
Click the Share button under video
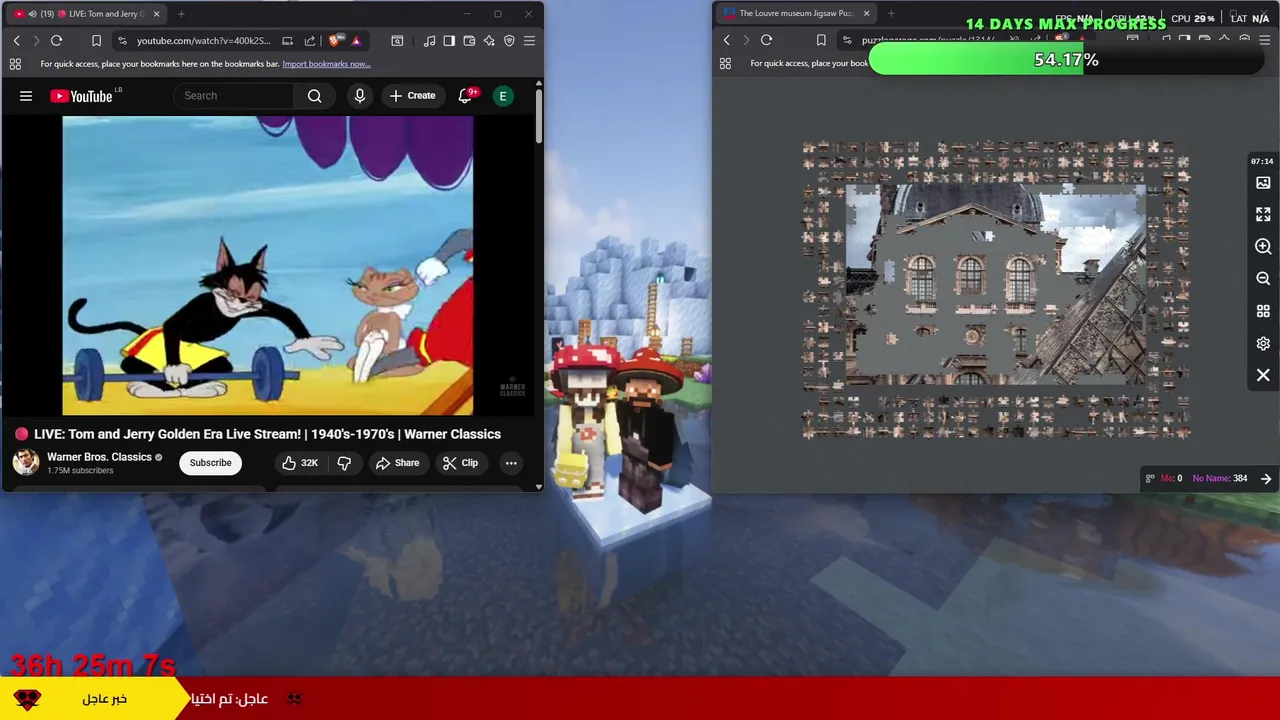(397, 463)
